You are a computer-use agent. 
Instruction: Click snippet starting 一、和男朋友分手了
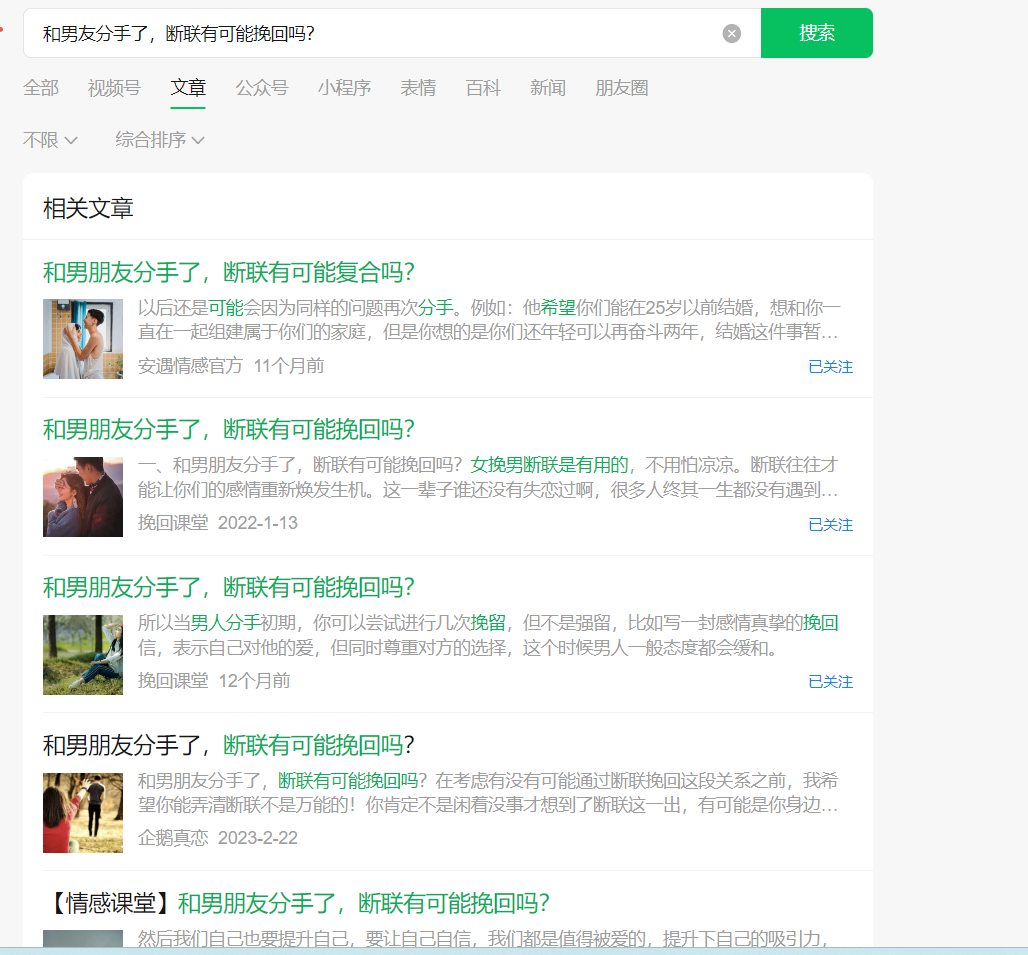(488, 477)
